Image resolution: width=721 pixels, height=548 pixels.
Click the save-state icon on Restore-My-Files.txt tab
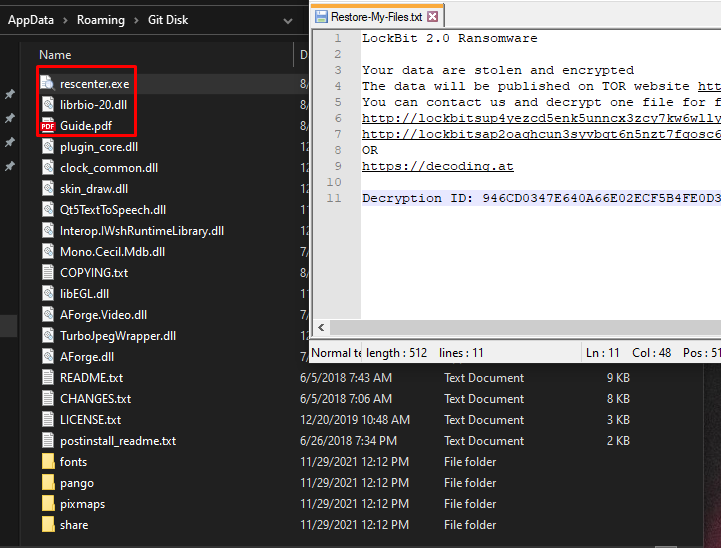(x=321, y=17)
